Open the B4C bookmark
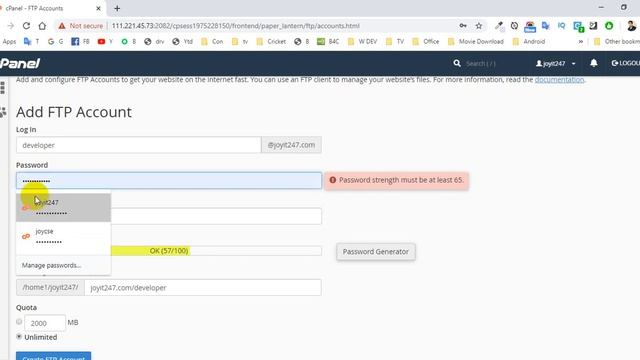Viewport: 640px width, 360px height. [x=328, y=41]
